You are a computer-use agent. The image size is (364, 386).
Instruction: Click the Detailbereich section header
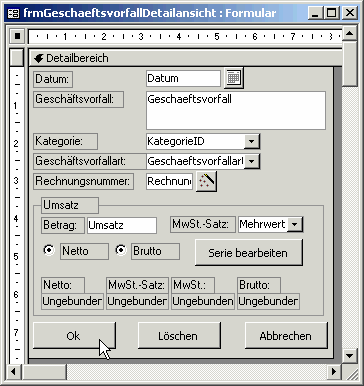click(x=186, y=58)
